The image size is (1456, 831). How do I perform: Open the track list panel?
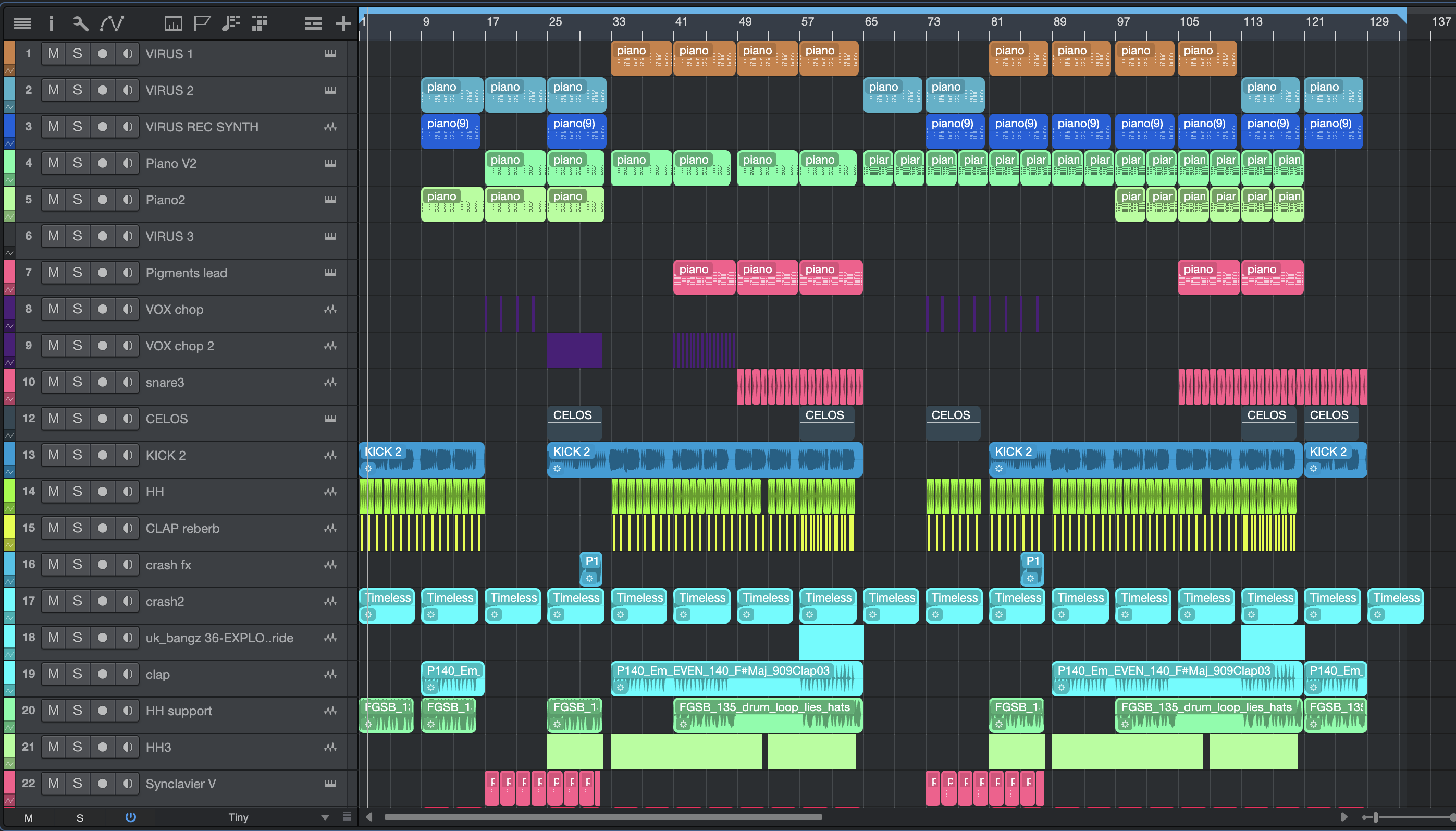pos(22,23)
